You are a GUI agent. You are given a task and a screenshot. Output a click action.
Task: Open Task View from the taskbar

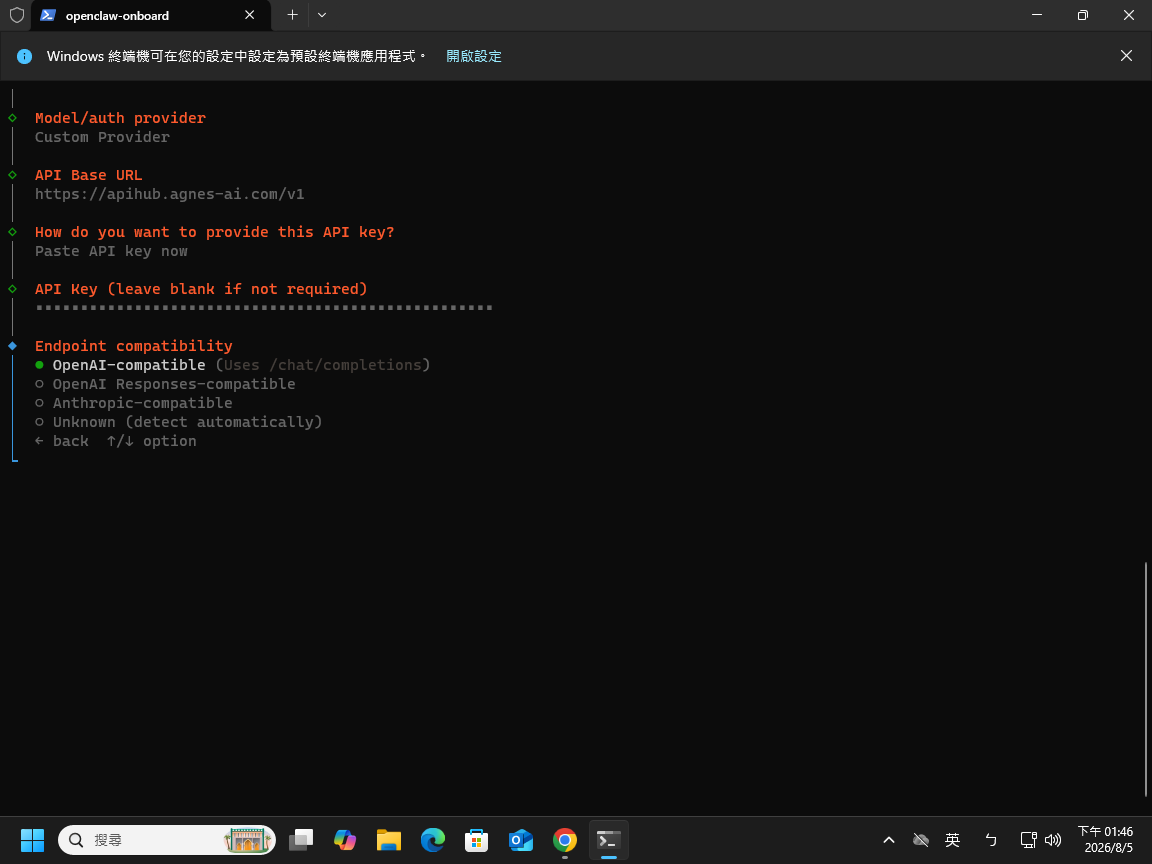(300, 840)
